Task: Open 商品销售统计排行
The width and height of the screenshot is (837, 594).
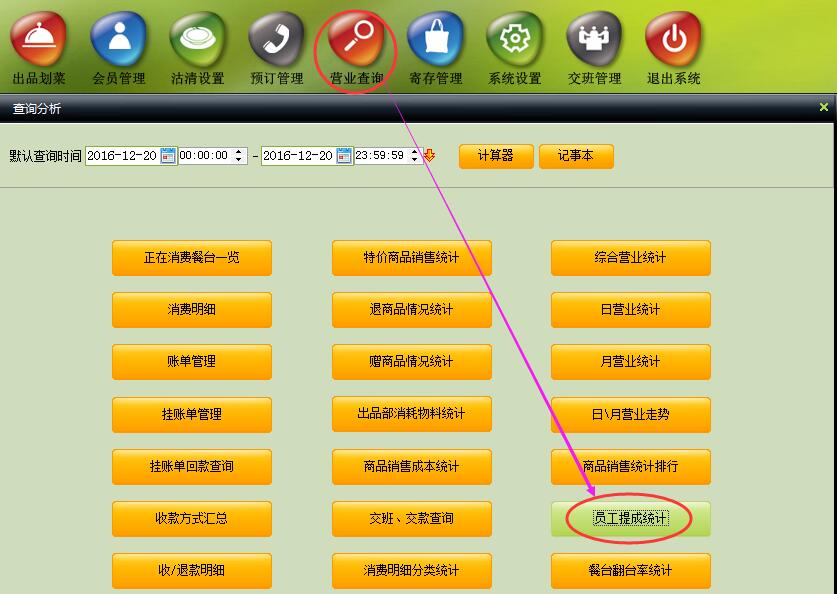Action: tap(630, 466)
